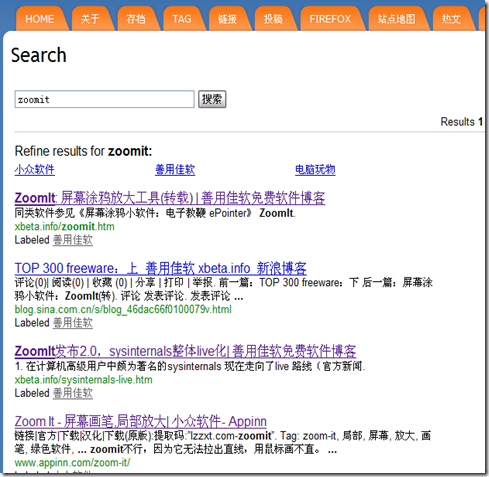Viewport: 489px width, 477px height.
Task: Open Zoom It 屏幕画笔 Appinn result
Action: coord(141,421)
